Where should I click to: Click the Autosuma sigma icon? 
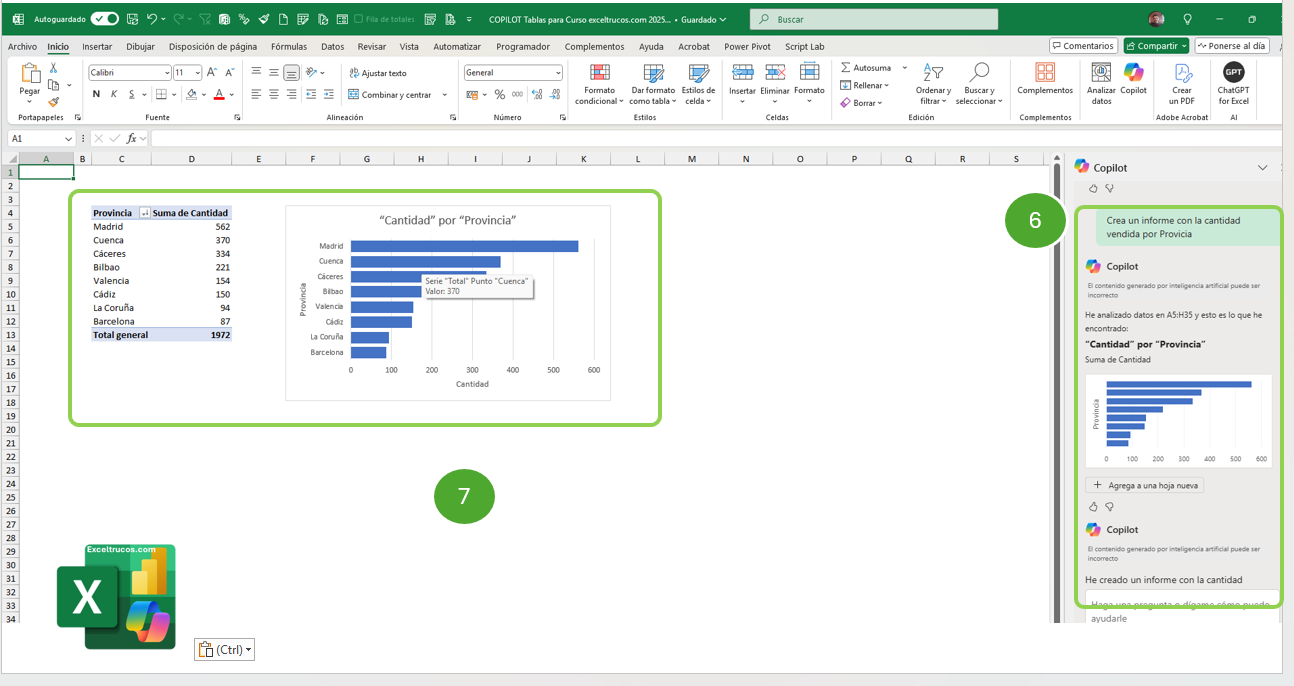[x=846, y=68]
